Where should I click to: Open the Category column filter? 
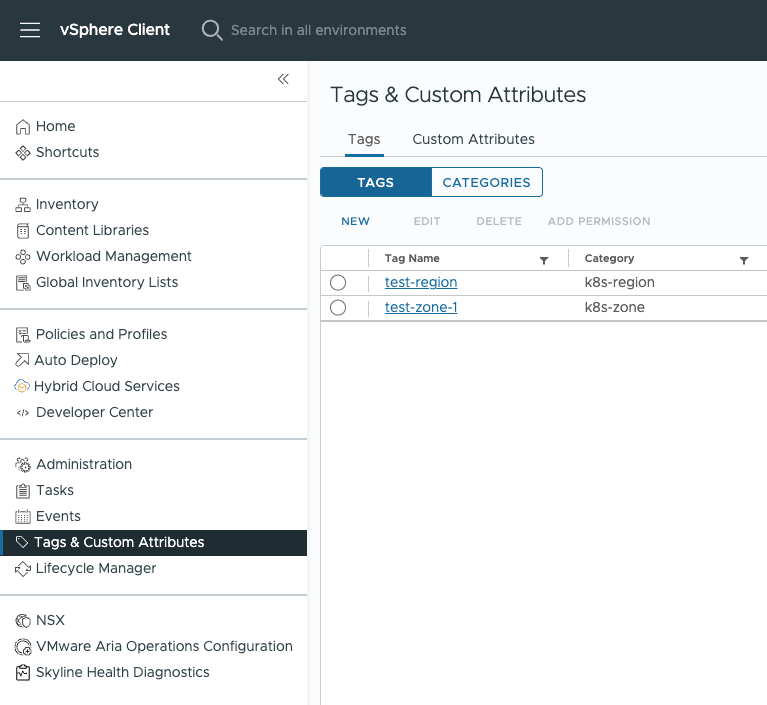click(744, 260)
